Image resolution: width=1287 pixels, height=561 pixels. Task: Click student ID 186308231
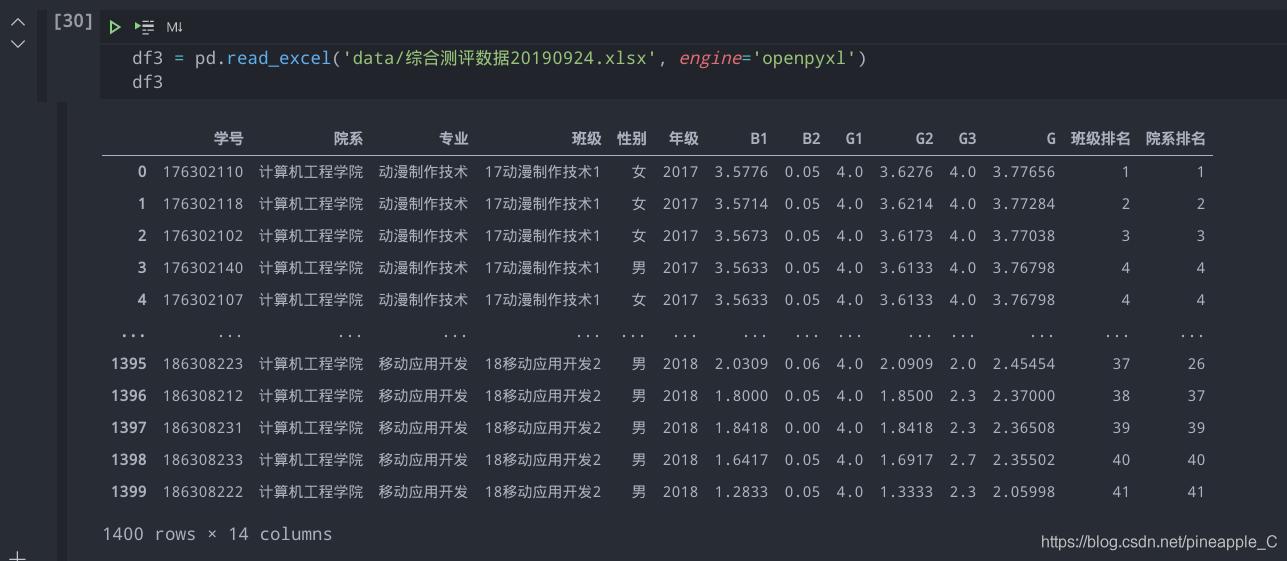pyautogui.click(x=203, y=428)
